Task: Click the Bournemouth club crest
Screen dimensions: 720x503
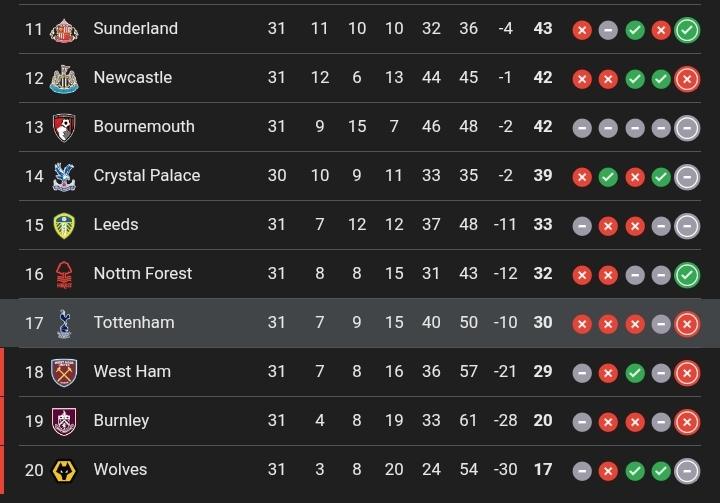Action: [65, 127]
